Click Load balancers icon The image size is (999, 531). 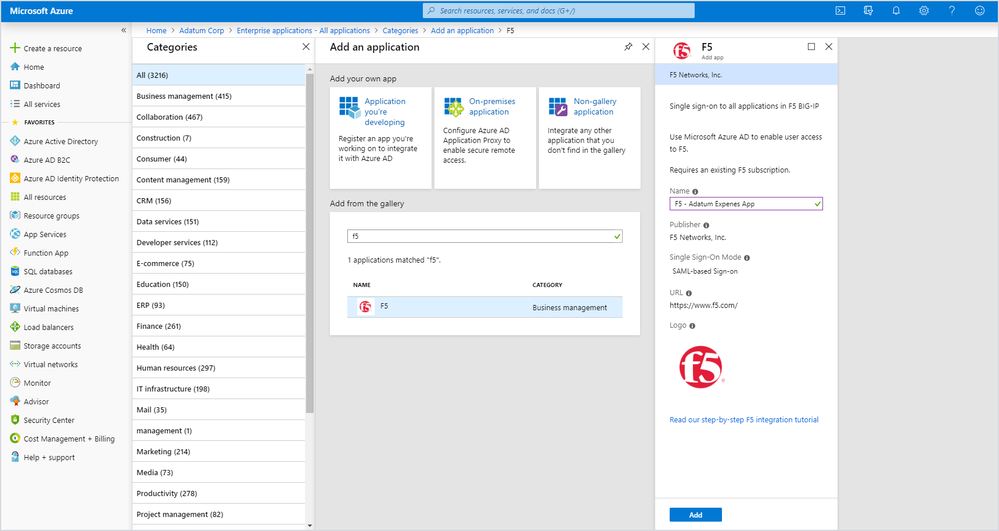coord(15,327)
